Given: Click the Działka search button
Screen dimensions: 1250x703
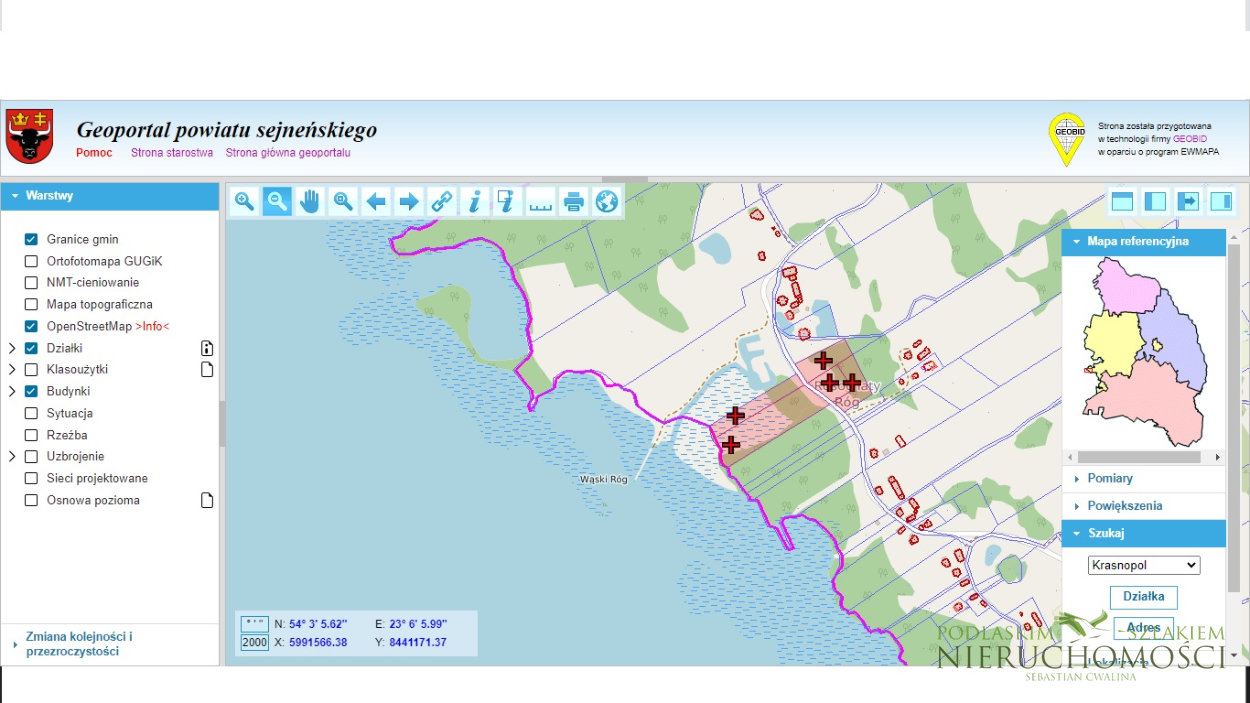Looking at the screenshot, I should (x=1143, y=597).
